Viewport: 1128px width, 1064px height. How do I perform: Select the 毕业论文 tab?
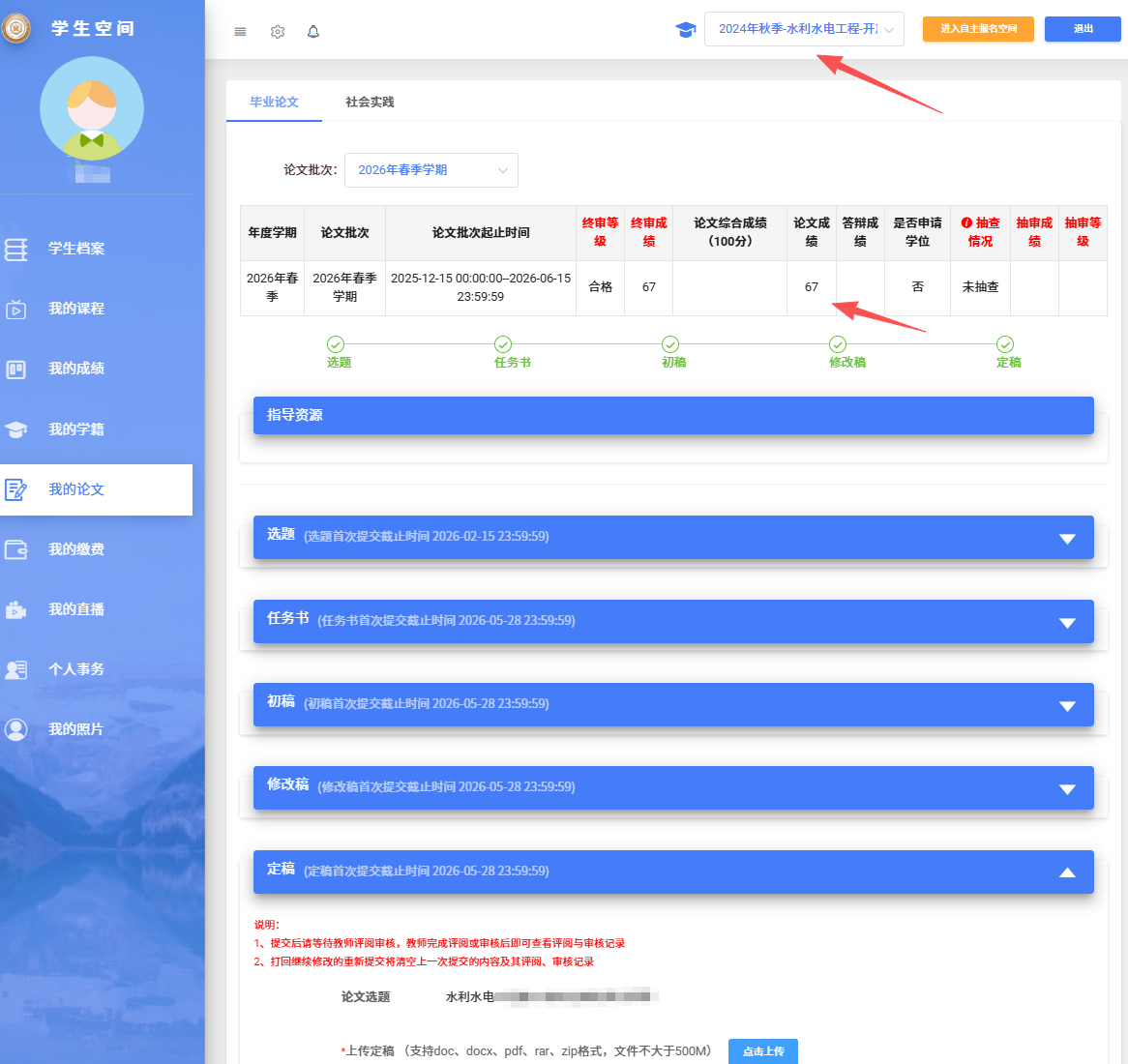(274, 102)
